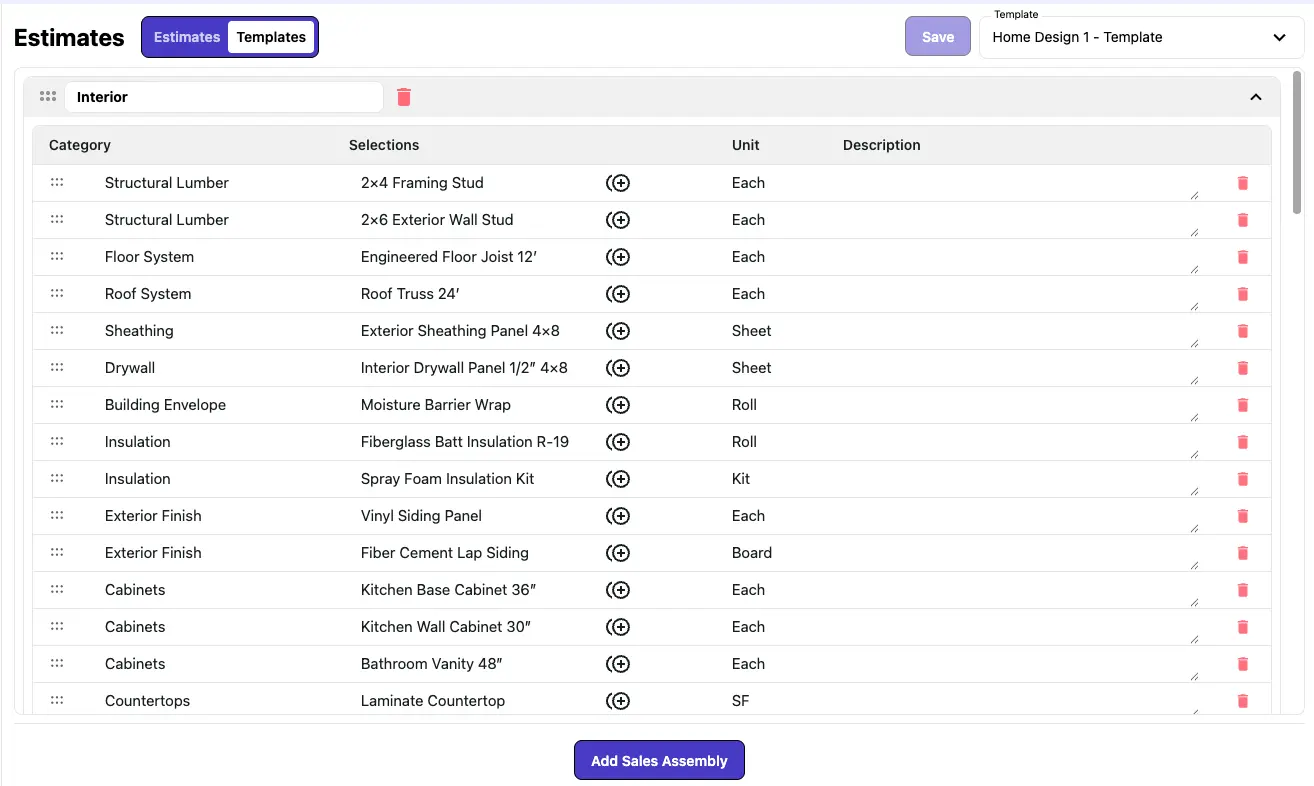Delete the Kitchen Base Cabinet 36″ row
This screenshot has width=1314, height=786.
pos(1243,590)
